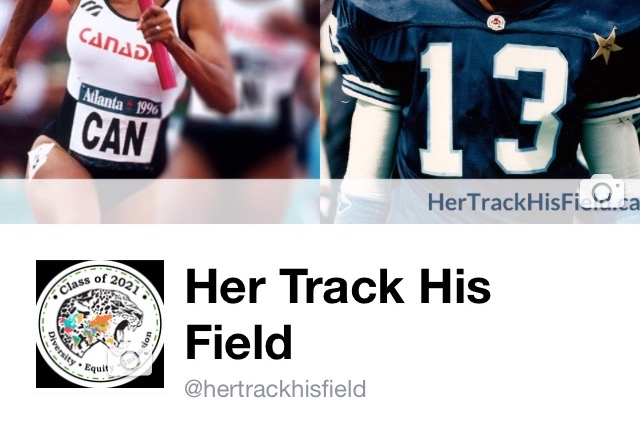Viewport: 640px width, 426px height.
Task: Click the gold star on the jersey
Action: click(607, 45)
